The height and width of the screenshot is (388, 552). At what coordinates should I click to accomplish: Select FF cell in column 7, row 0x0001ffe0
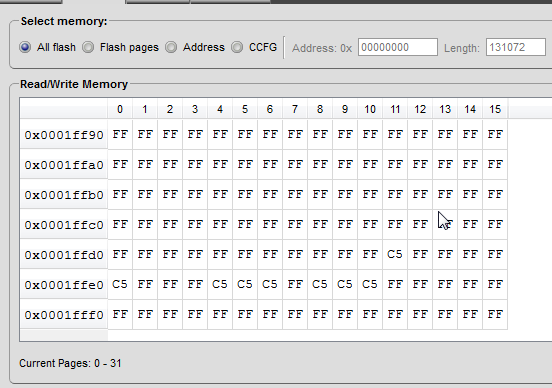tap(295, 284)
